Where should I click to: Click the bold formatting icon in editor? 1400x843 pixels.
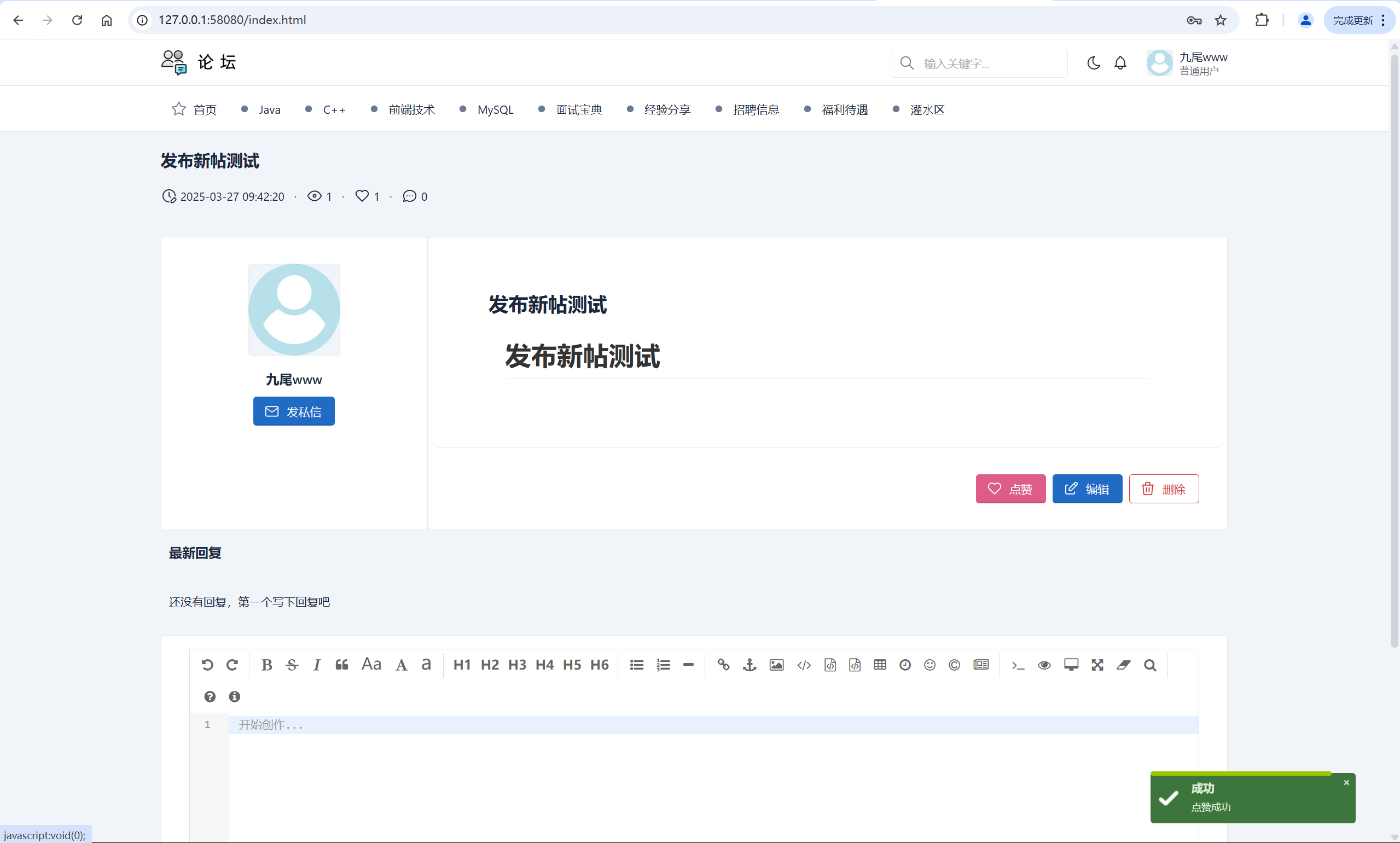pos(266,665)
